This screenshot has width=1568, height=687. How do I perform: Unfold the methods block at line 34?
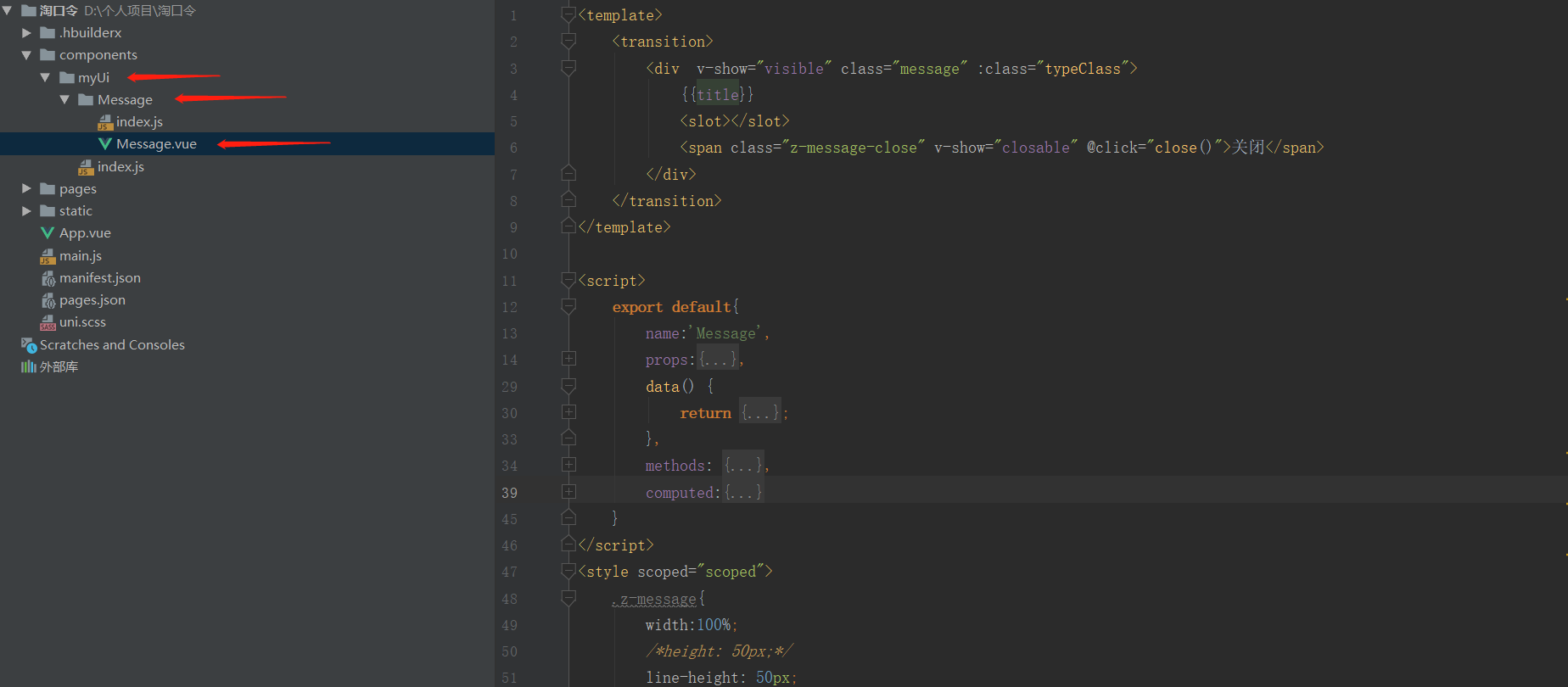(x=568, y=465)
